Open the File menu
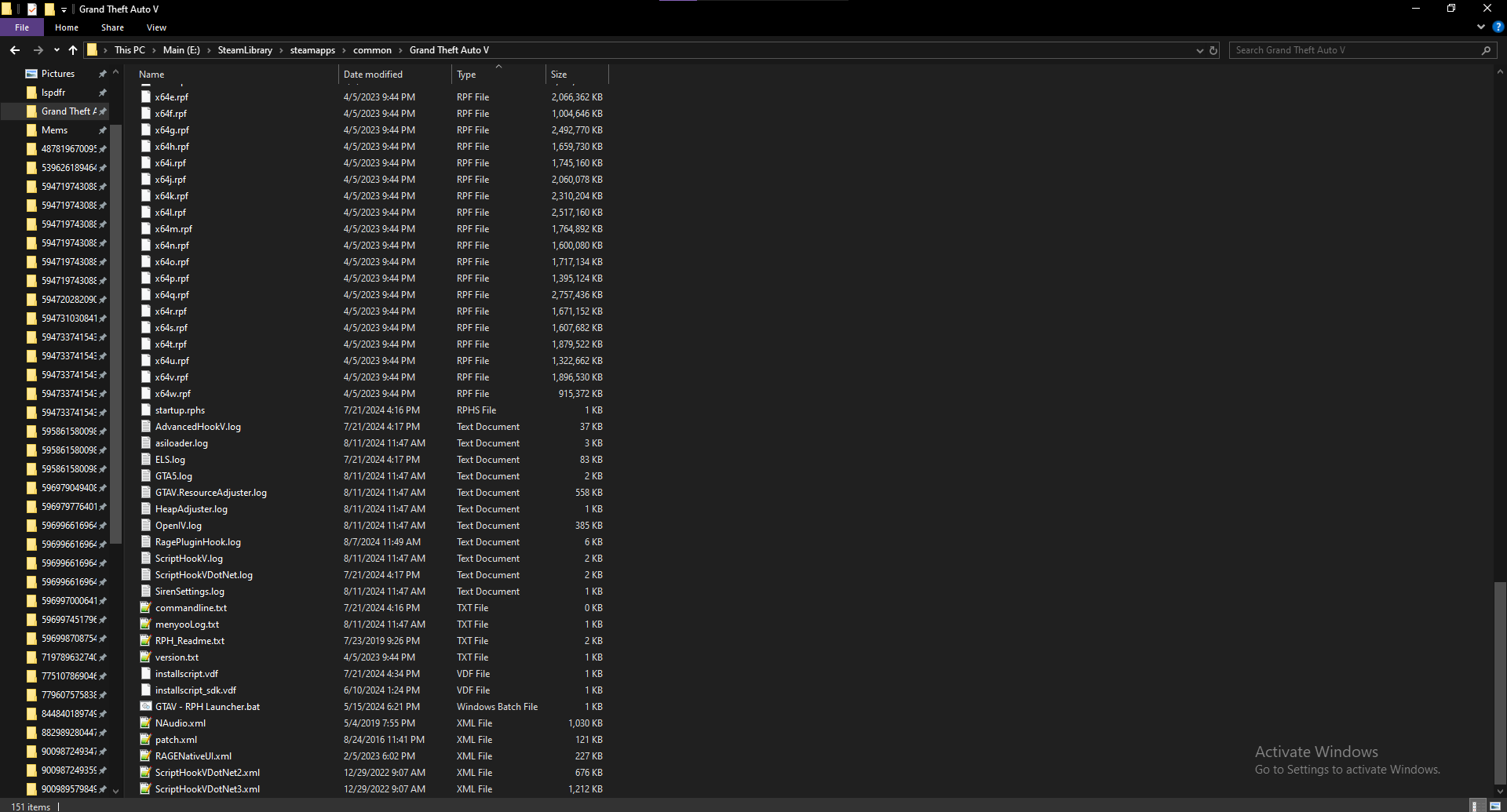This screenshot has width=1507, height=812. click(x=22, y=27)
